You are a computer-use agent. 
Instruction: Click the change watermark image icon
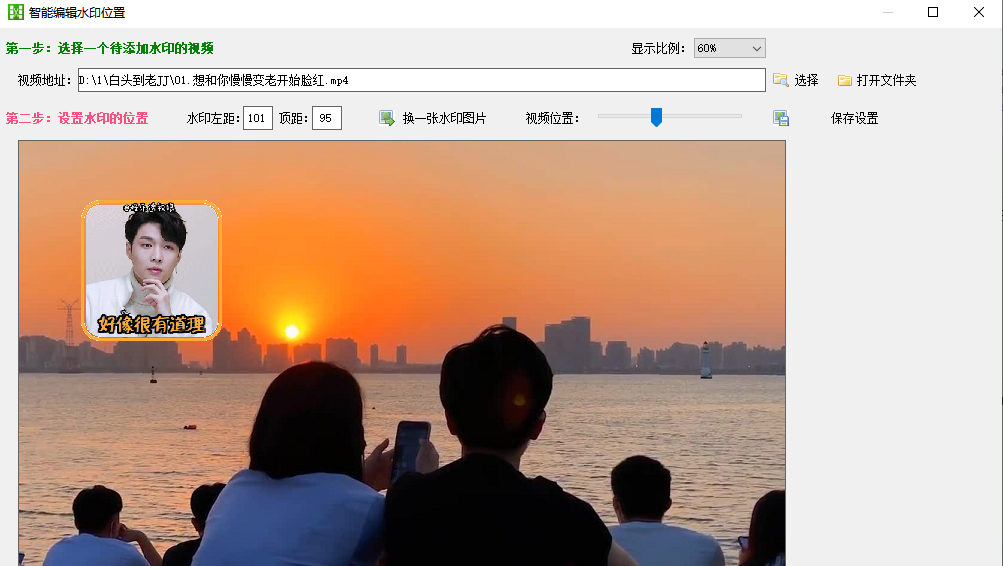pyautogui.click(x=386, y=118)
